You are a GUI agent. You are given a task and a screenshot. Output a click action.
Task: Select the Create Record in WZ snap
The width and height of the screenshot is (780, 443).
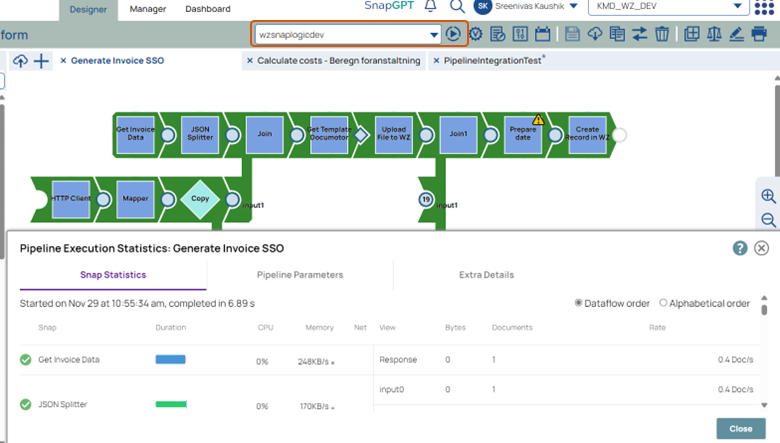(x=587, y=134)
